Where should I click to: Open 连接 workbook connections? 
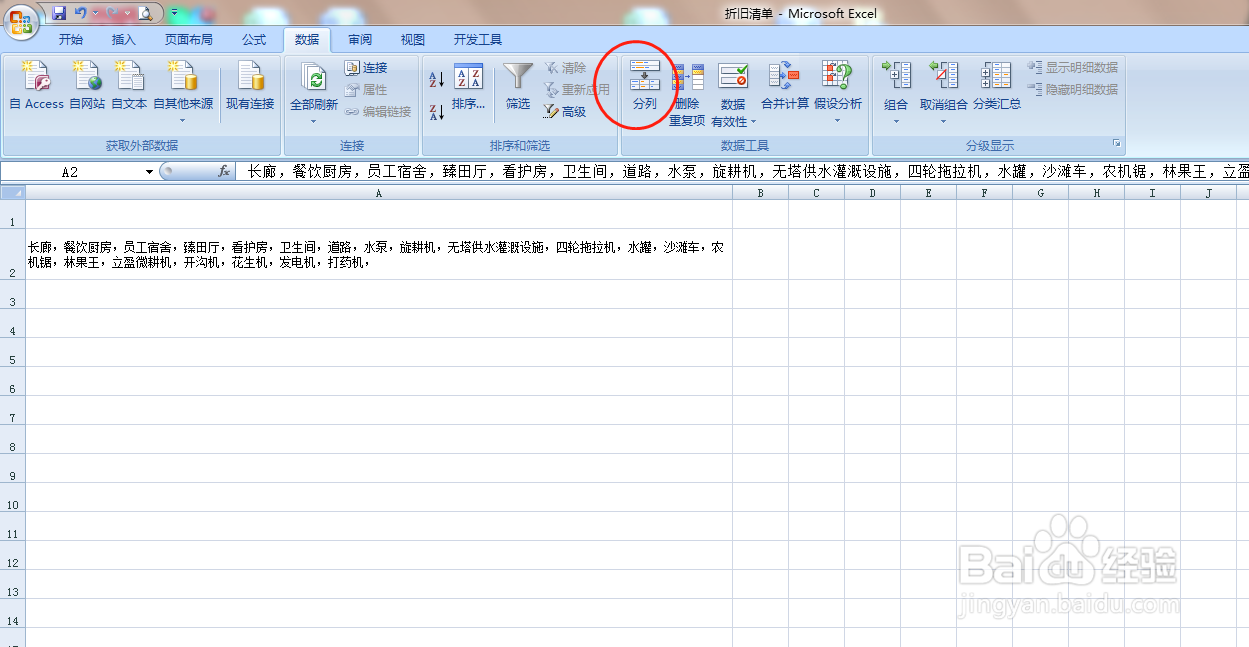point(366,68)
